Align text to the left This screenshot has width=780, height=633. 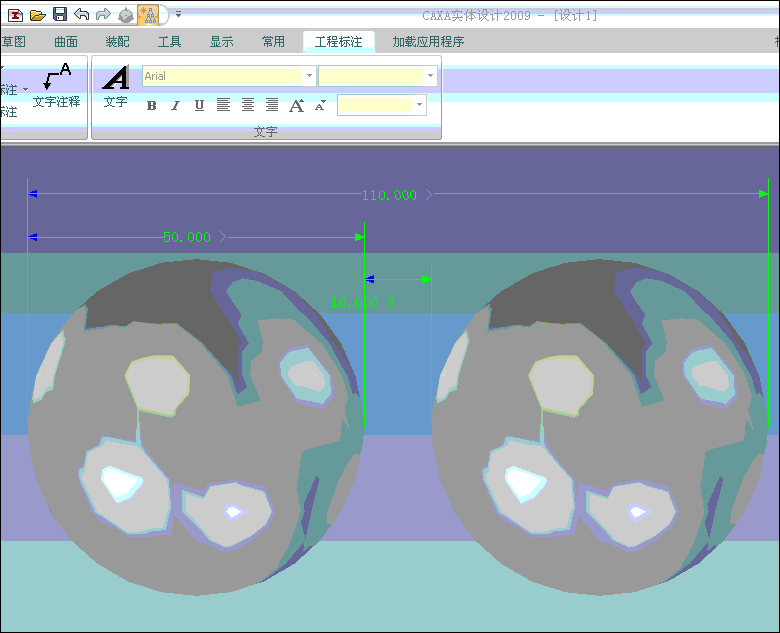(x=223, y=105)
